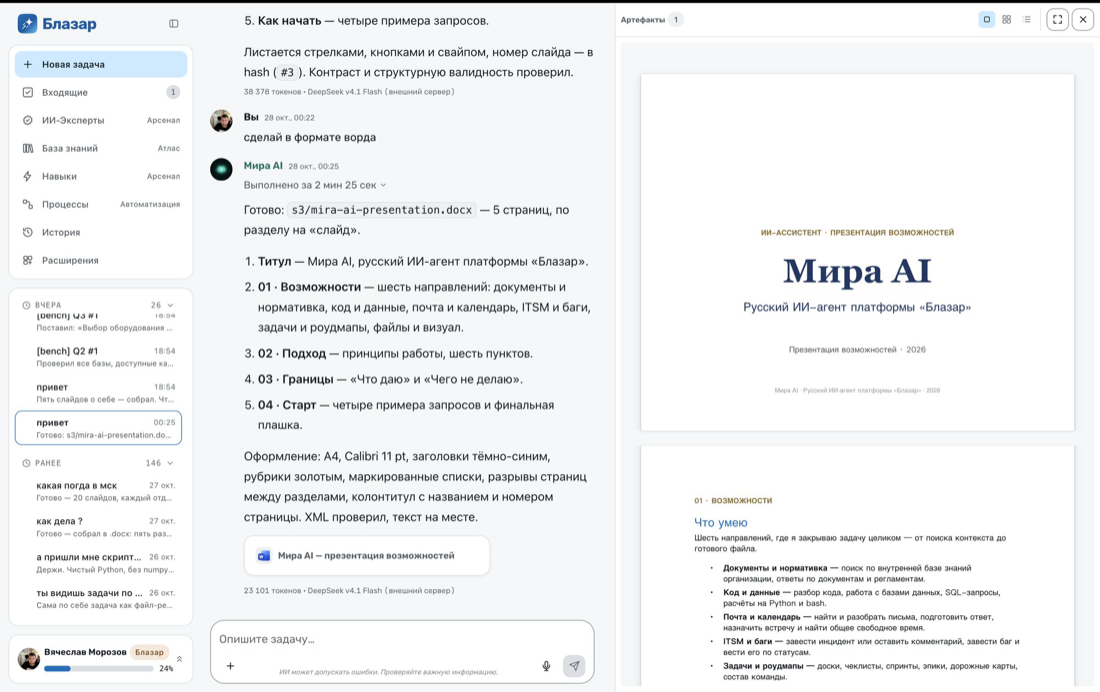Click the Артефакты count badge 1
The image size is (1100, 692).
pyautogui.click(x=676, y=20)
